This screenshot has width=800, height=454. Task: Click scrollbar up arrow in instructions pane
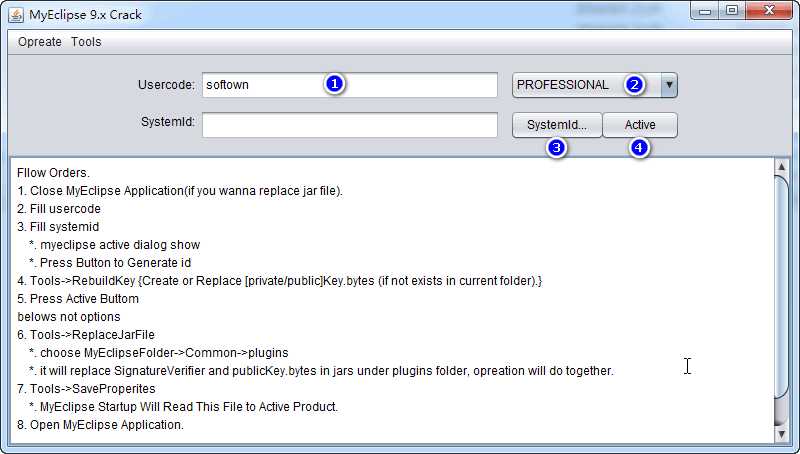781,166
